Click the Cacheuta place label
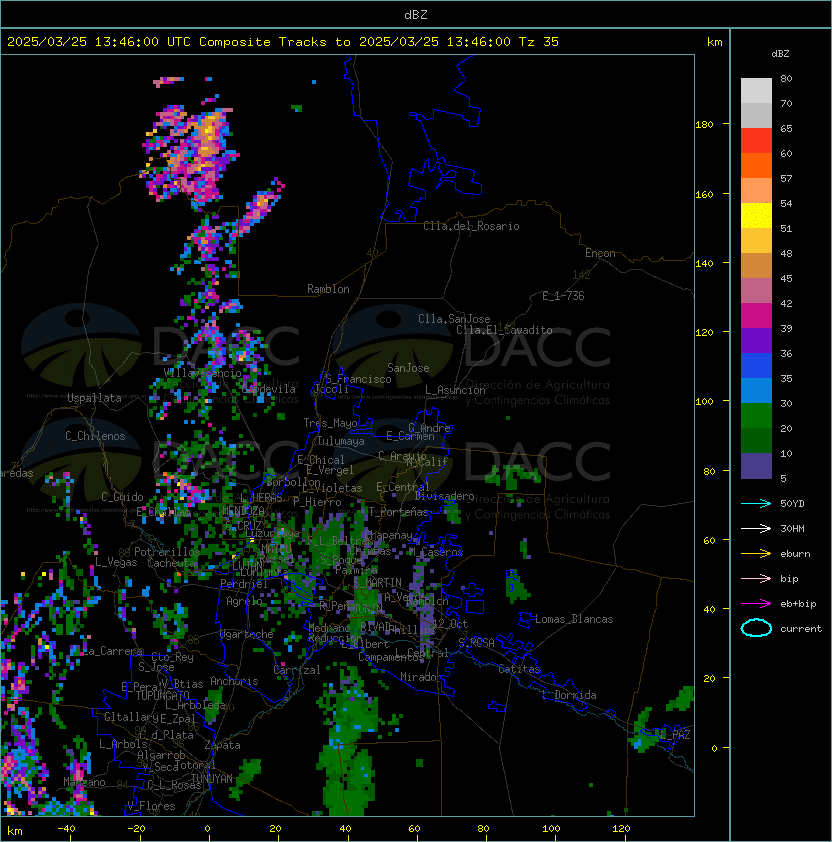The height and width of the screenshot is (842, 832). pos(171,563)
